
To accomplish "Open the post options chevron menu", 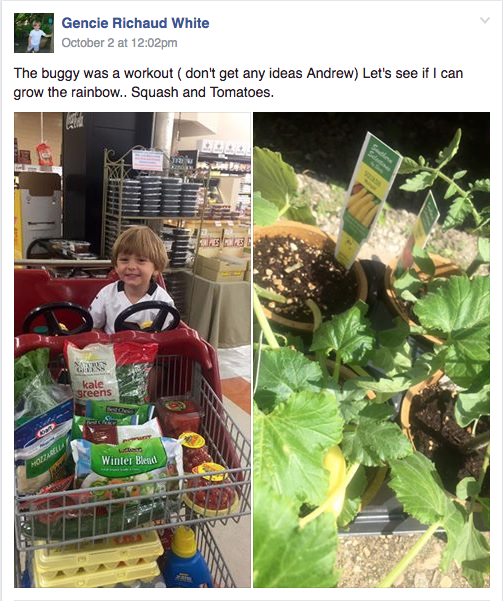I will point(485,20).
